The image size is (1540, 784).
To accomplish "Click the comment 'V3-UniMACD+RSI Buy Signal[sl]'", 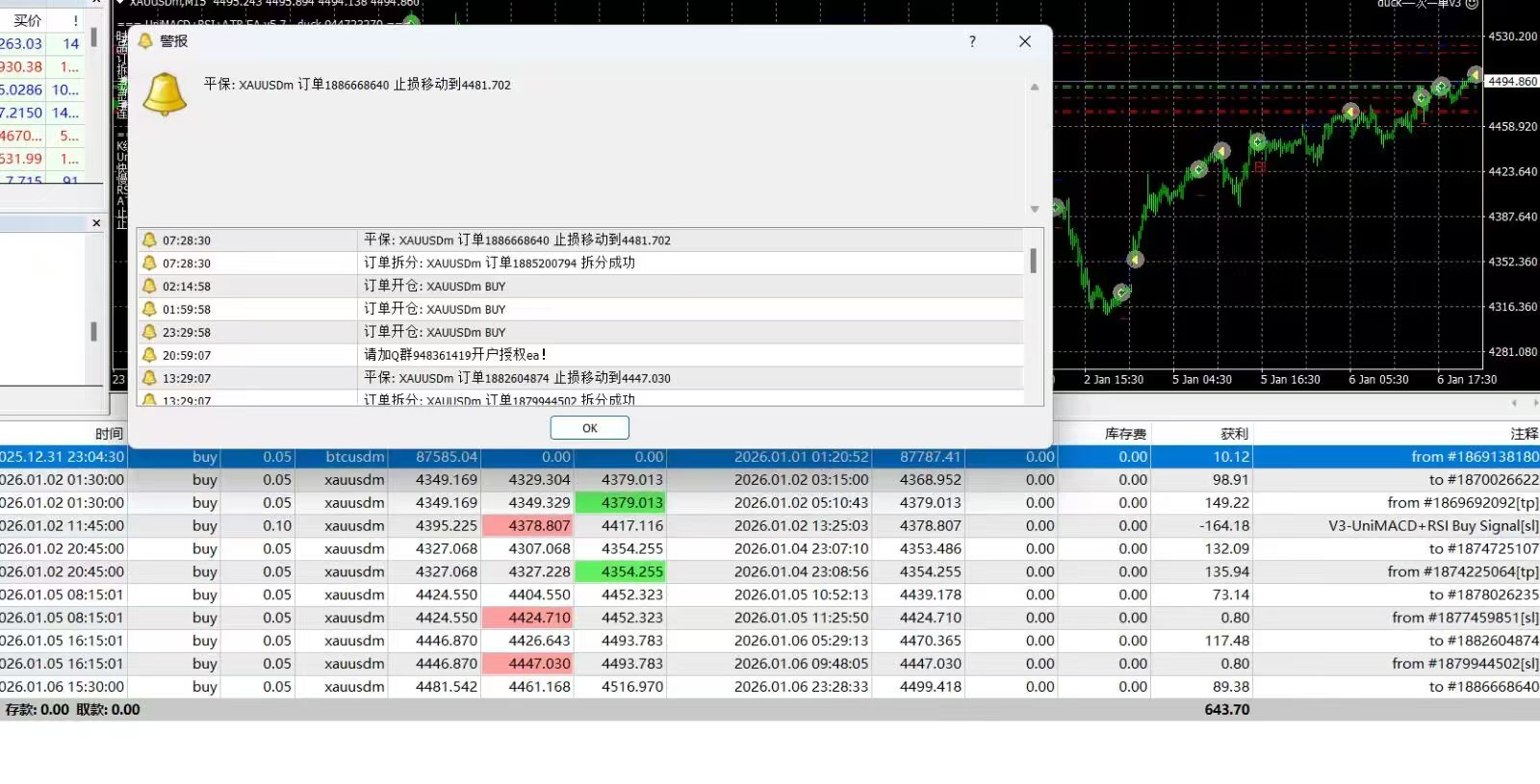I will [1433, 526].
